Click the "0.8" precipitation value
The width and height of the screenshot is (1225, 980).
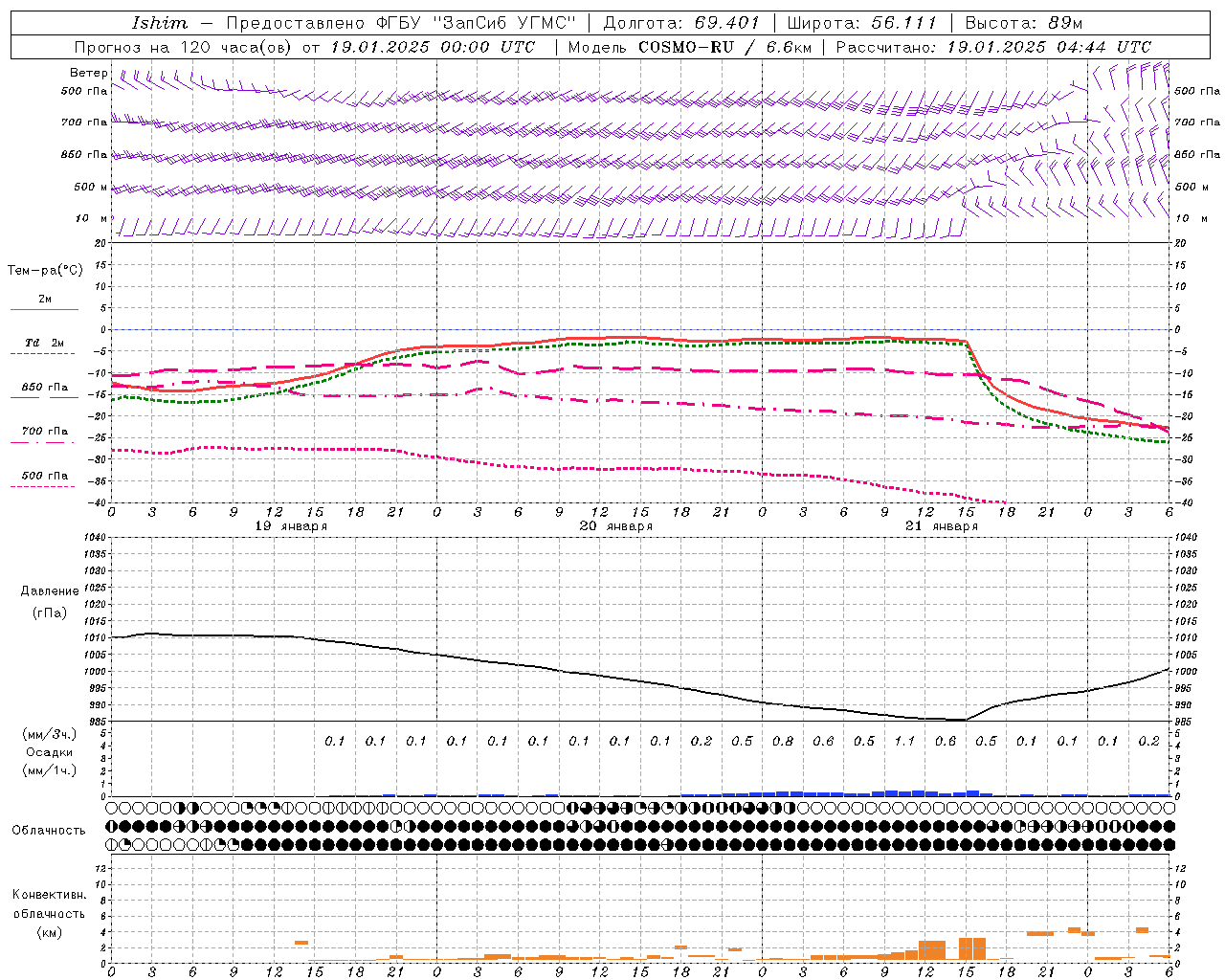click(783, 742)
